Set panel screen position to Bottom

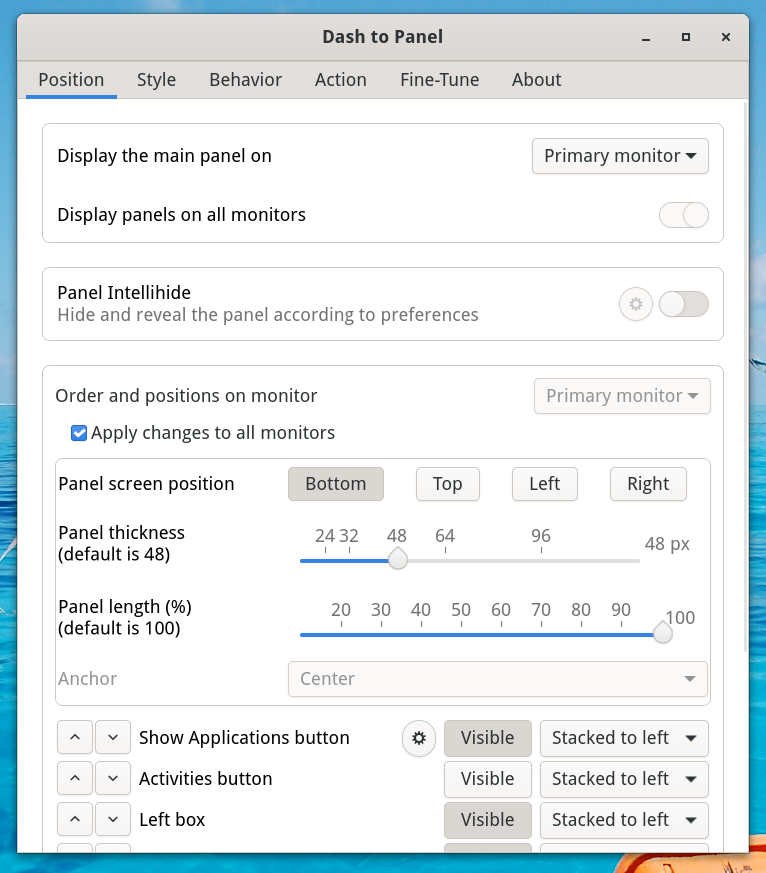click(336, 484)
